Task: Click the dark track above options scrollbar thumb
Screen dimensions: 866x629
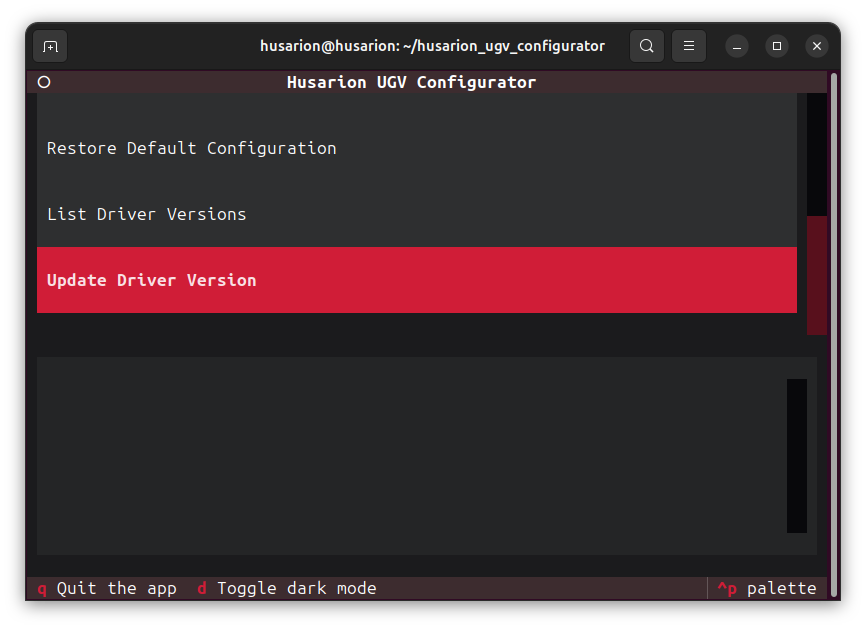Action: click(x=816, y=155)
